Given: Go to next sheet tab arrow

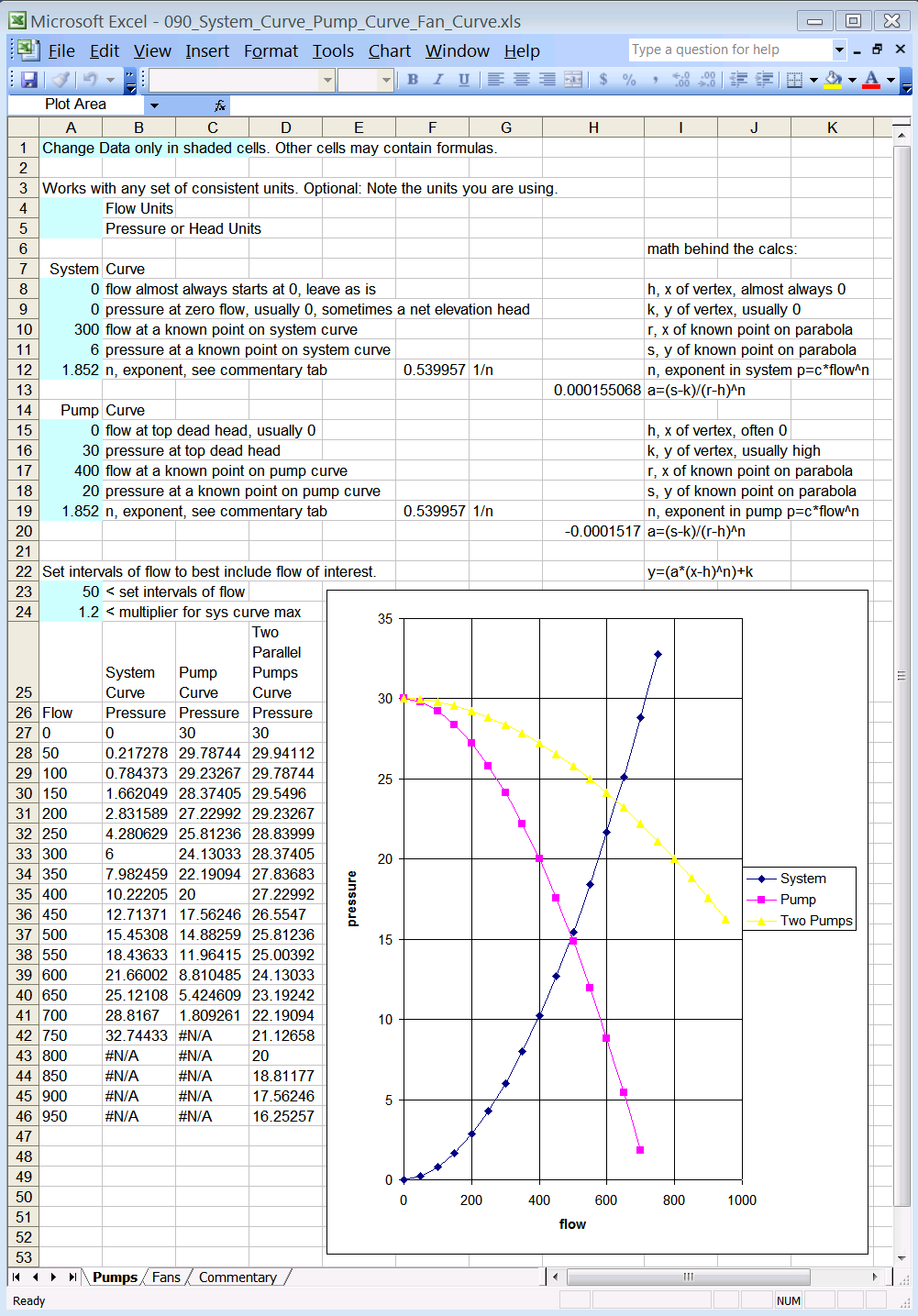Looking at the screenshot, I should coord(53,1277).
